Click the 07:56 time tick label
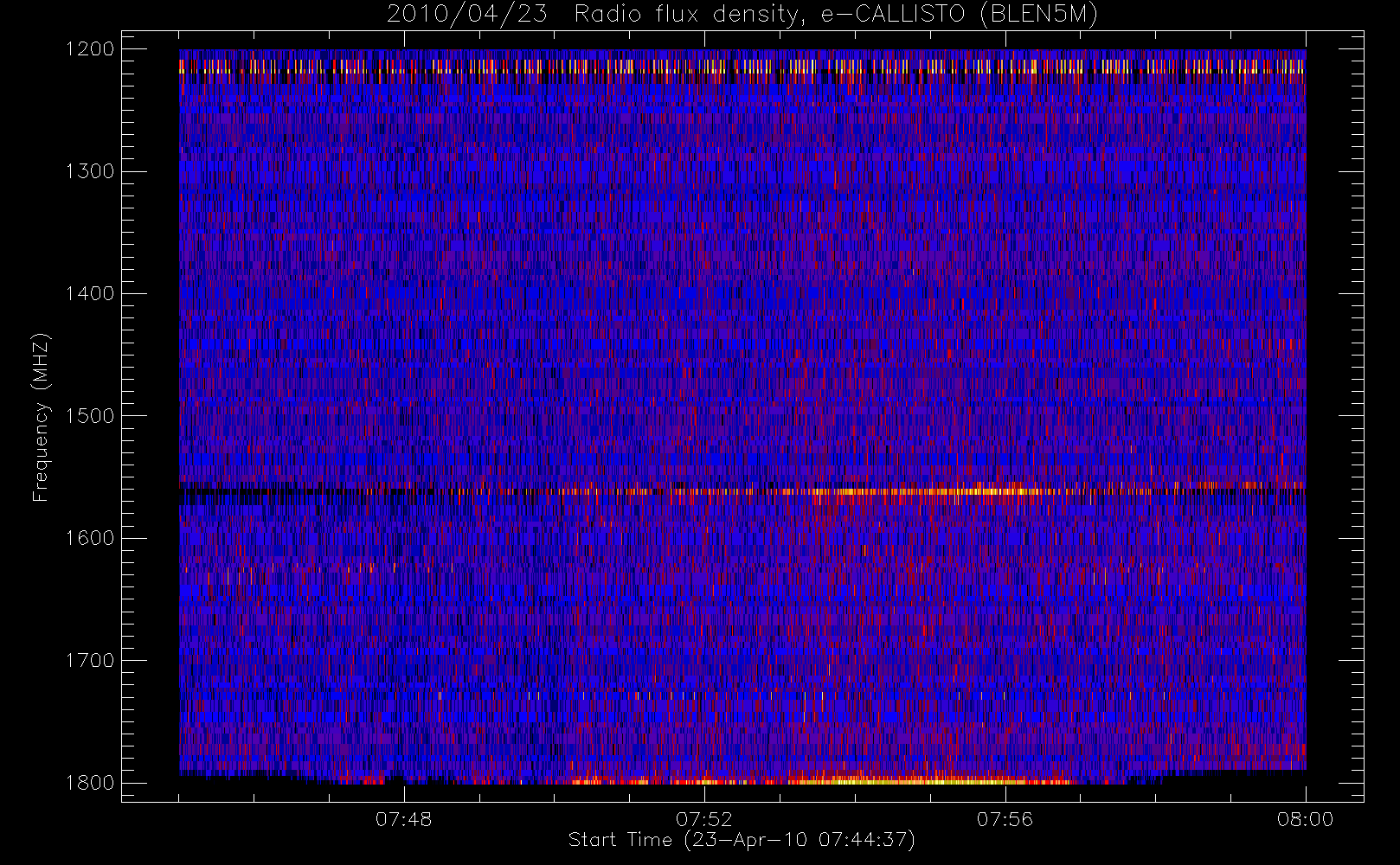This screenshot has height=865, width=1400. point(1005,819)
